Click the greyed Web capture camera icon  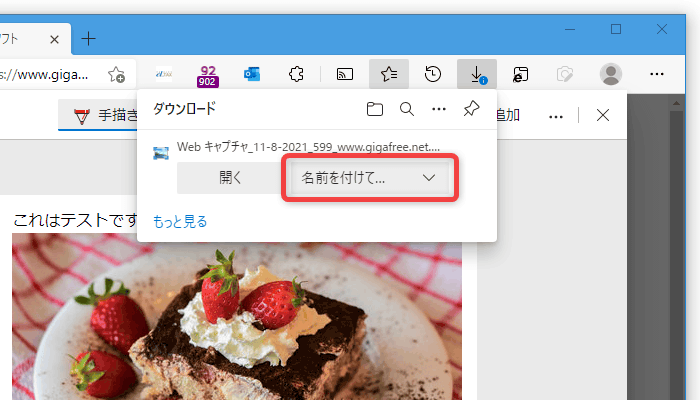565,74
